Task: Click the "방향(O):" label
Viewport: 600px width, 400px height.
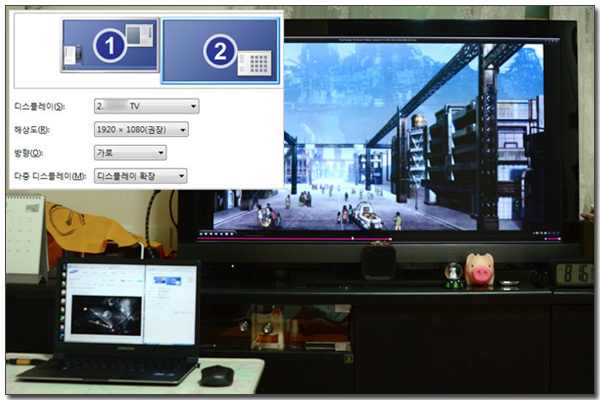Action: click(x=28, y=153)
